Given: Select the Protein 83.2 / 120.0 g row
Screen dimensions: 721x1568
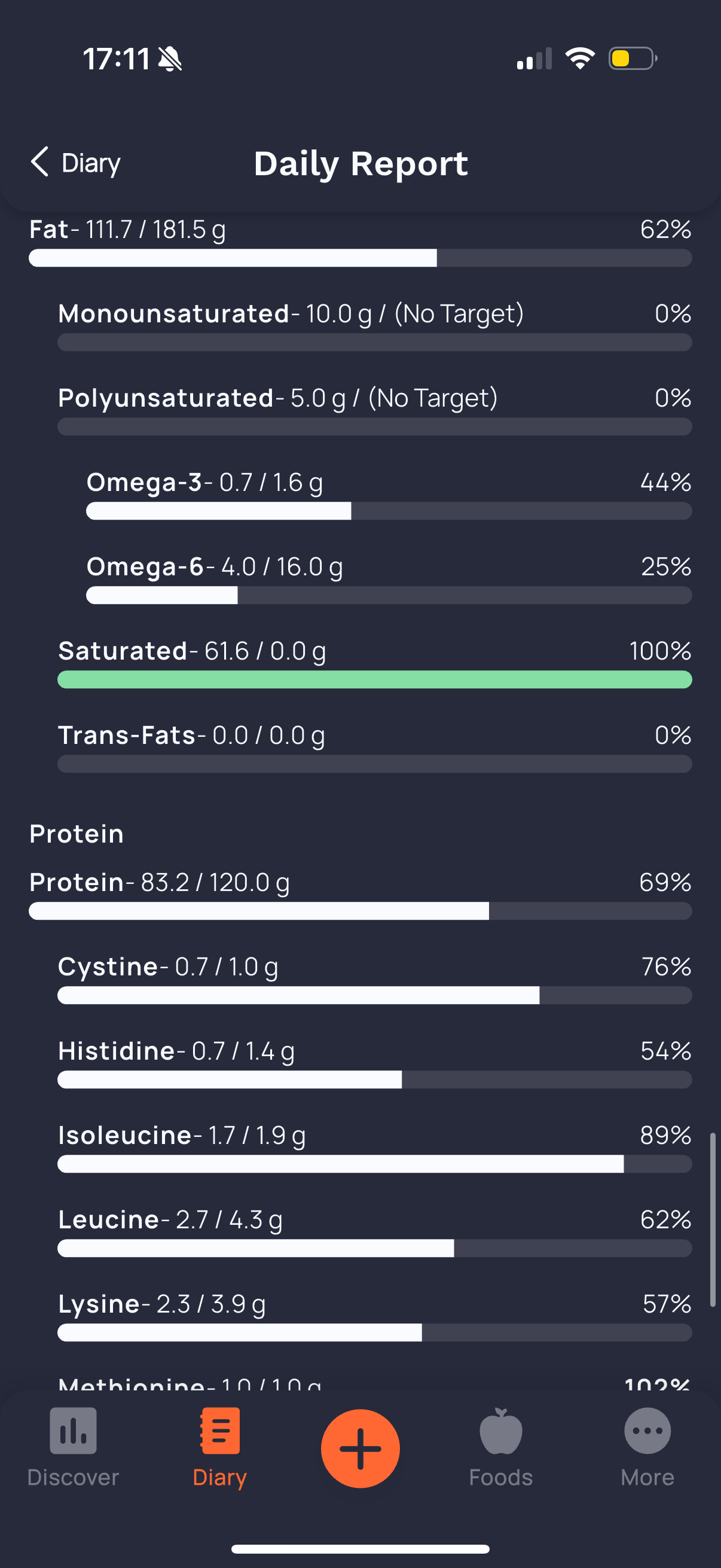Looking at the screenshot, I should point(360,894).
